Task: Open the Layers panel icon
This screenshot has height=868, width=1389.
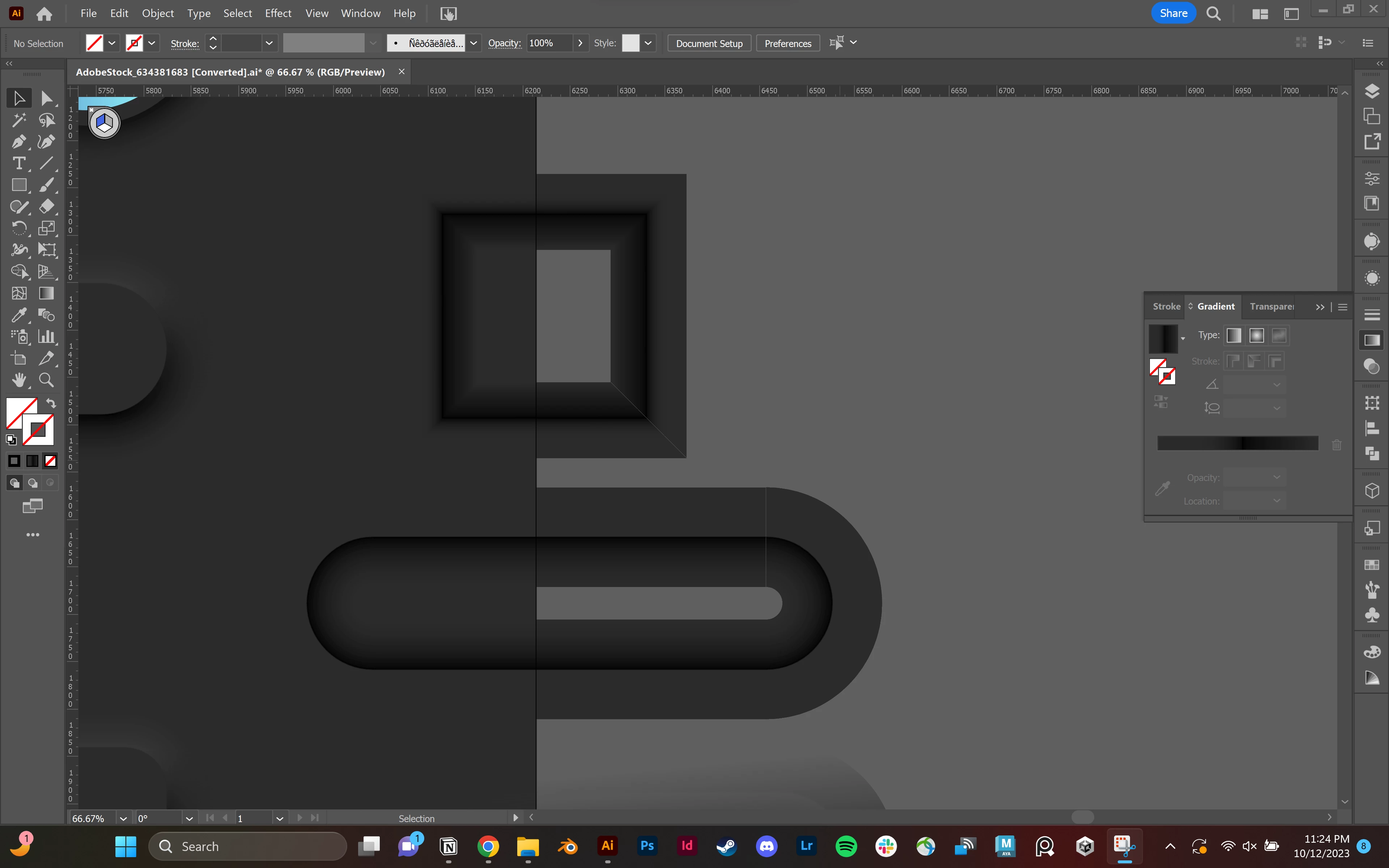Action: [x=1372, y=91]
